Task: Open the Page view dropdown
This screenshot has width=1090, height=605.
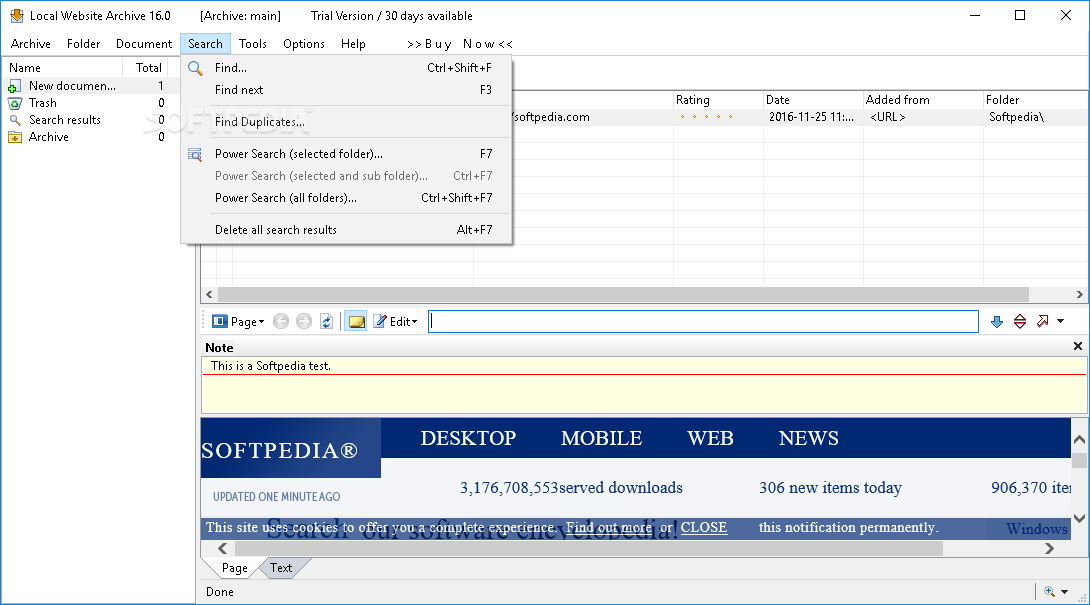Action: 238,321
